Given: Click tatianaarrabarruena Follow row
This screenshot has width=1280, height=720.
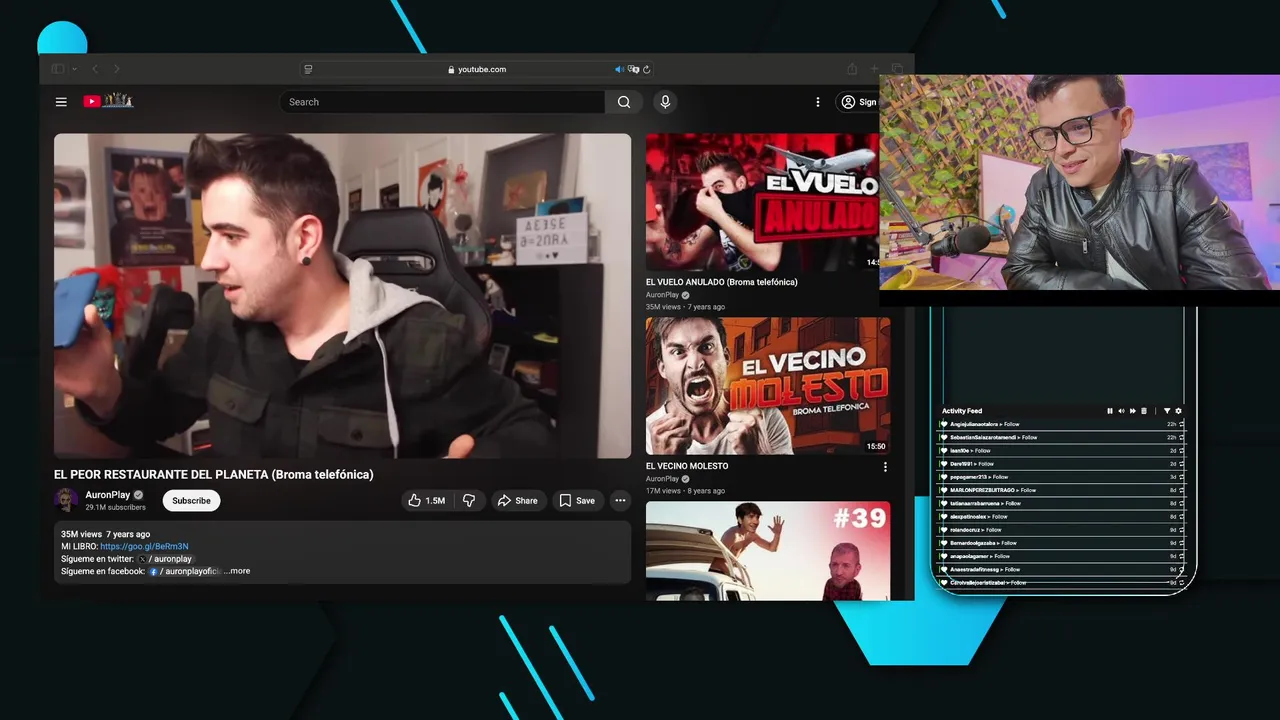Looking at the screenshot, I should pos(1062,503).
